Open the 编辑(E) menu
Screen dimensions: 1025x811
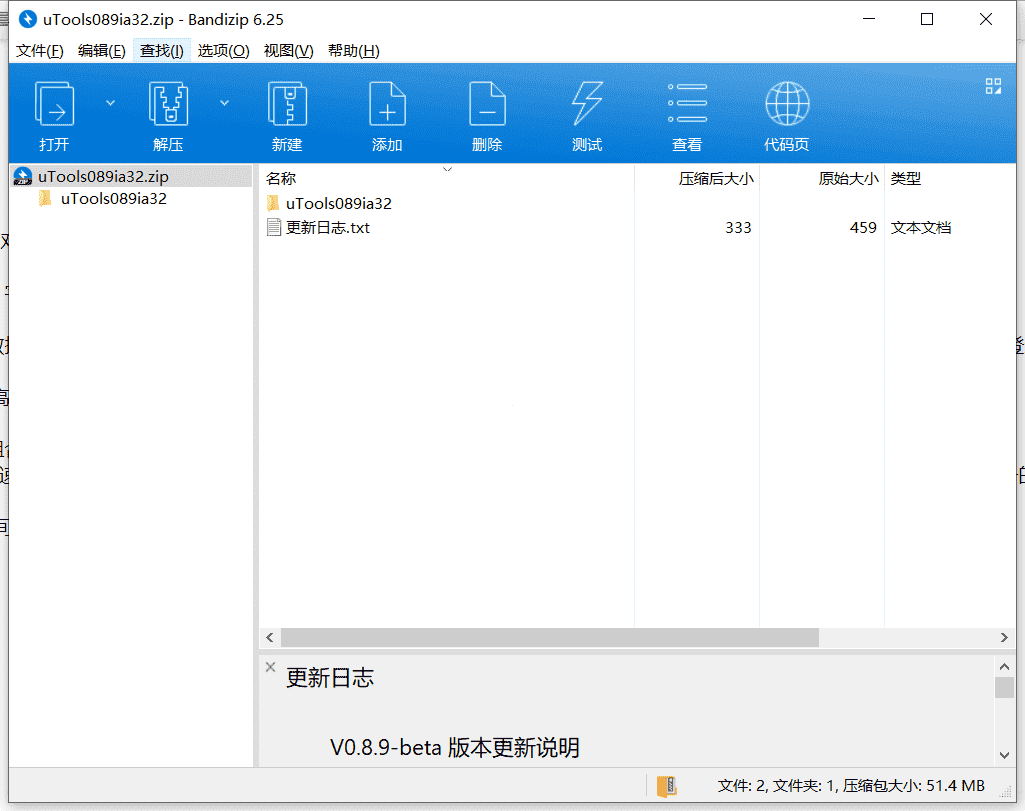pyautogui.click(x=101, y=50)
